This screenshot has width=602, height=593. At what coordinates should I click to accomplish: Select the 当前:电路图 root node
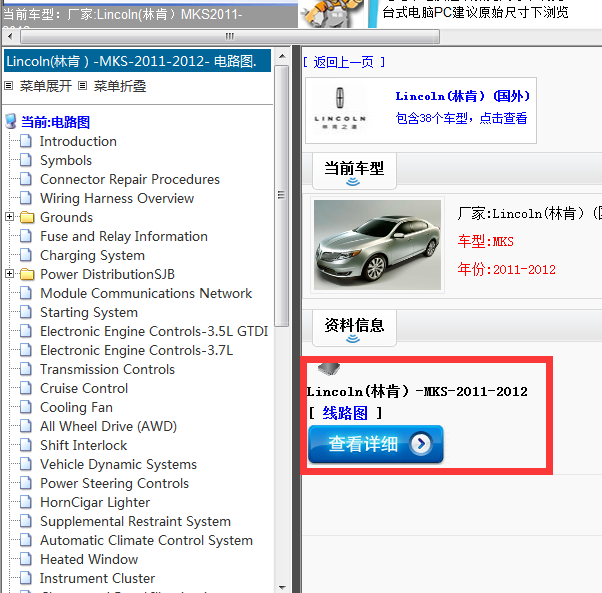[x=55, y=122]
